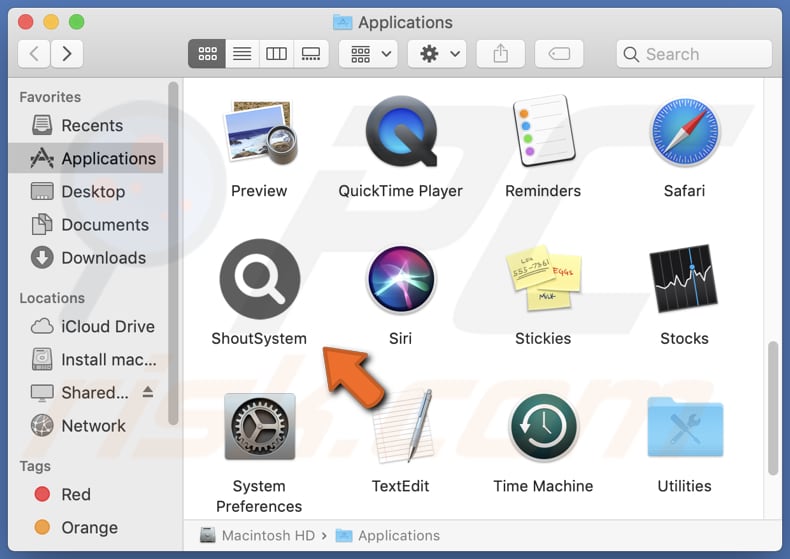Click Macintosh HD in the path bar
The width and height of the screenshot is (790, 559).
[x=258, y=535]
